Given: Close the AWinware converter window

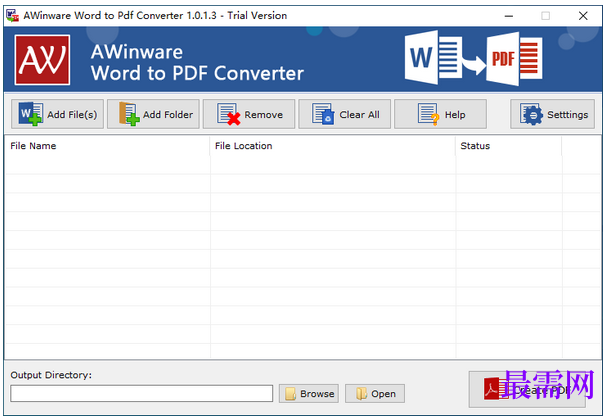Looking at the screenshot, I should [583, 16].
